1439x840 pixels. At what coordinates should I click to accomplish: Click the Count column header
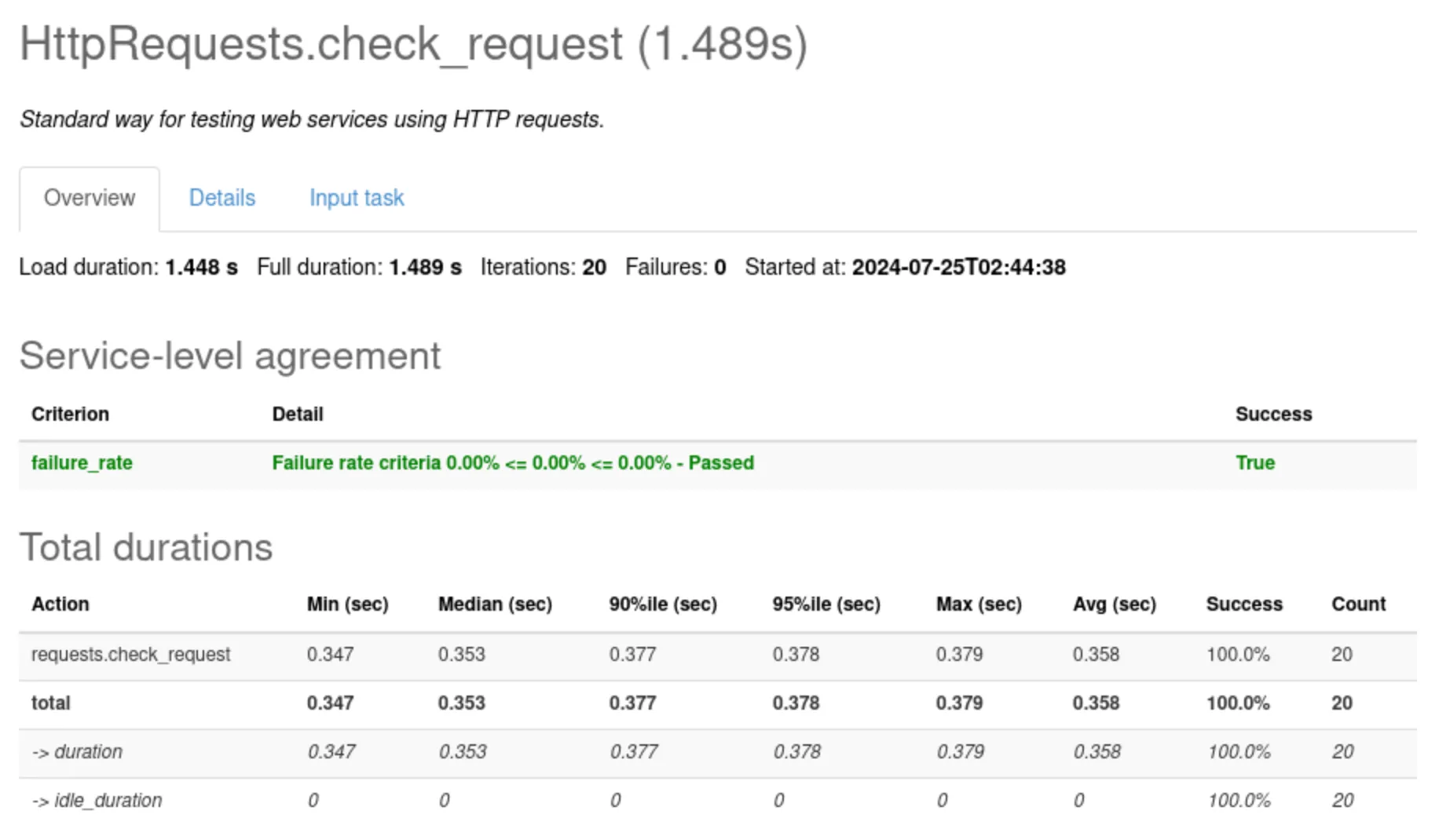point(1358,604)
